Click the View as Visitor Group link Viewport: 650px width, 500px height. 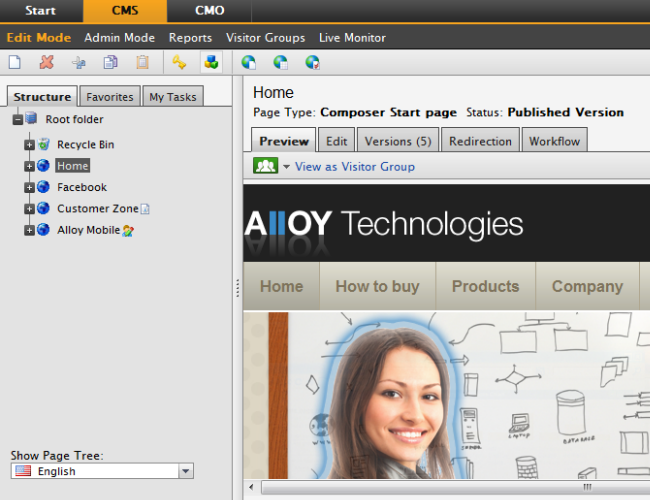point(354,166)
